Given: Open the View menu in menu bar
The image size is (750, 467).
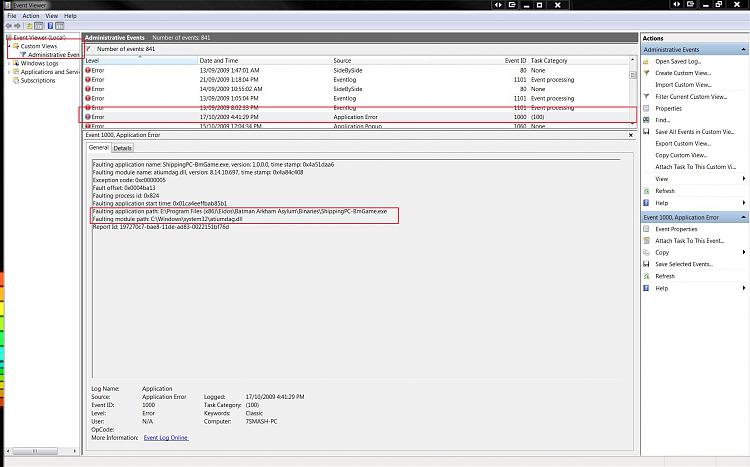Looking at the screenshot, I should point(52,16).
